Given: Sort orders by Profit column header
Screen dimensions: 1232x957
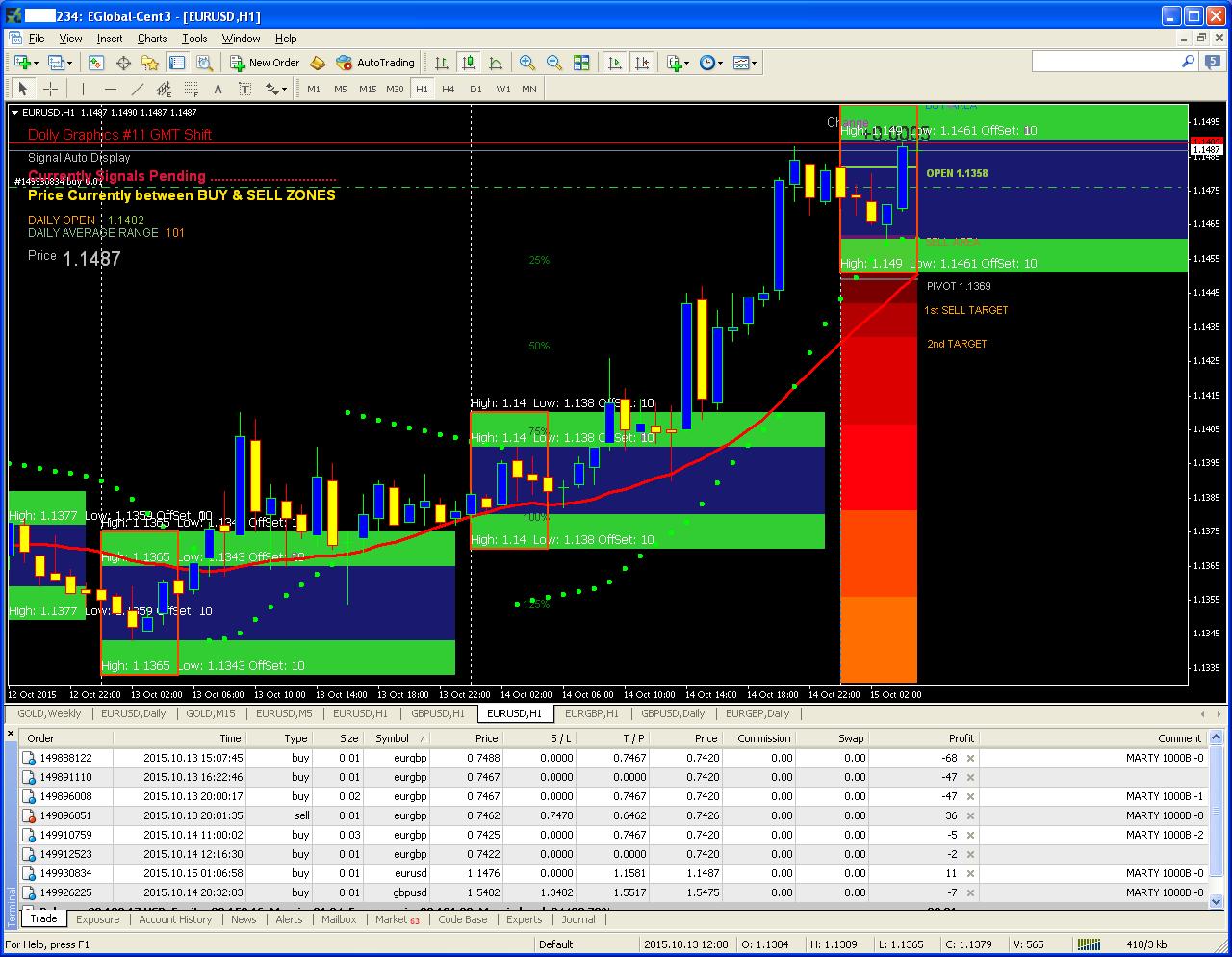Looking at the screenshot, I should 923,738.
